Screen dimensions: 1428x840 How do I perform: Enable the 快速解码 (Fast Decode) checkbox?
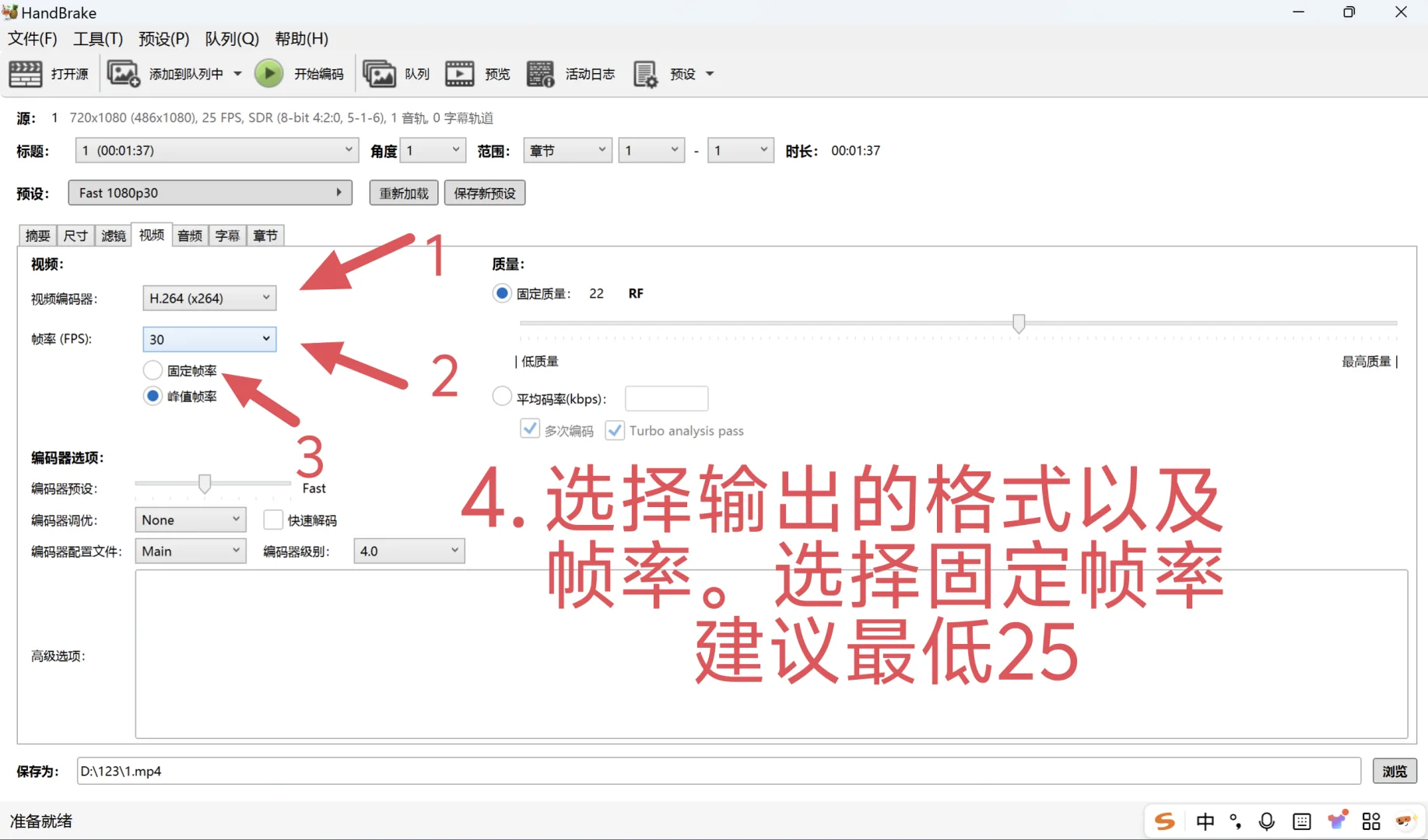[273, 520]
